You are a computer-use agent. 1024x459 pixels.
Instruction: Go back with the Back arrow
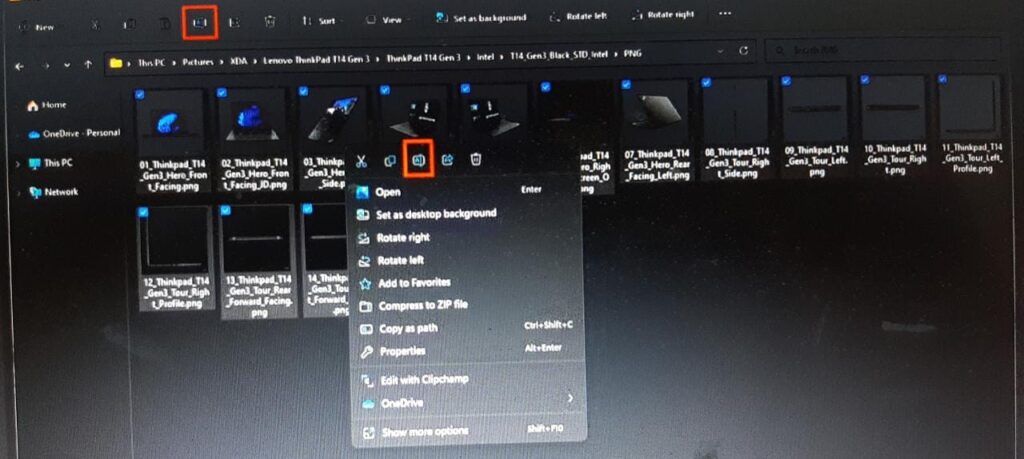point(20,66)
